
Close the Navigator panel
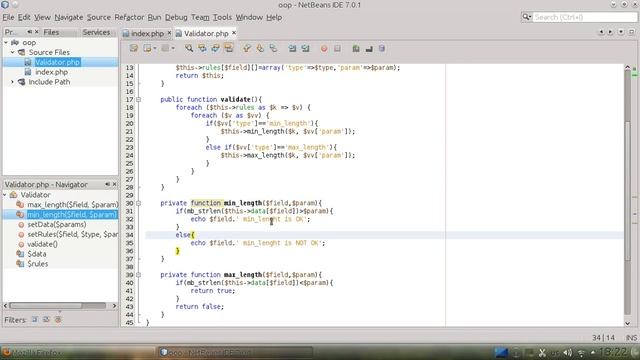coord(114,184)
